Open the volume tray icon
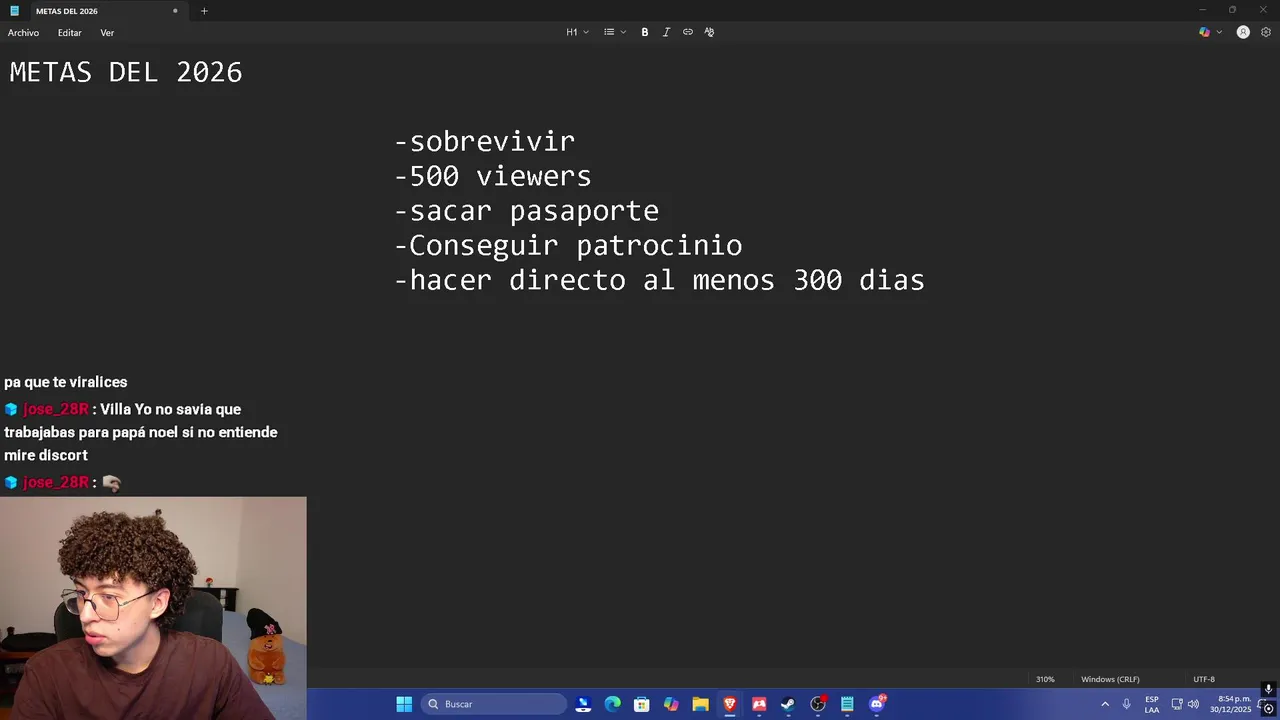 pos(1193,704)
